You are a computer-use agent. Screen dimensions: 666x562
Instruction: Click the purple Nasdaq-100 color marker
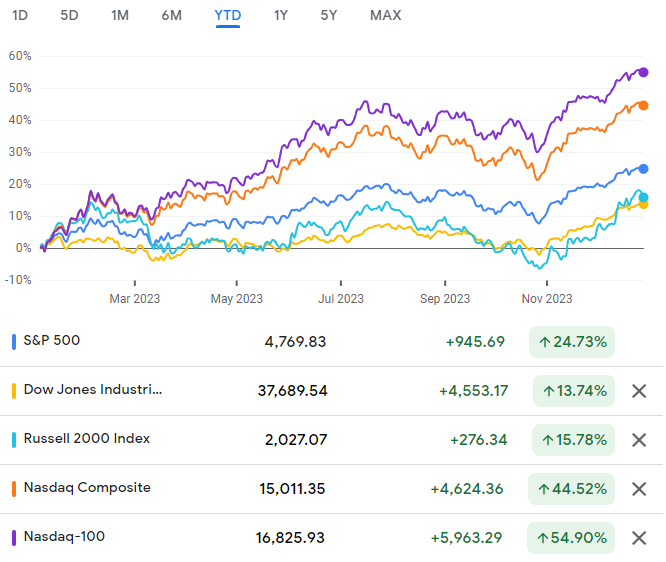pyautogui.click(x=14, y=538)
